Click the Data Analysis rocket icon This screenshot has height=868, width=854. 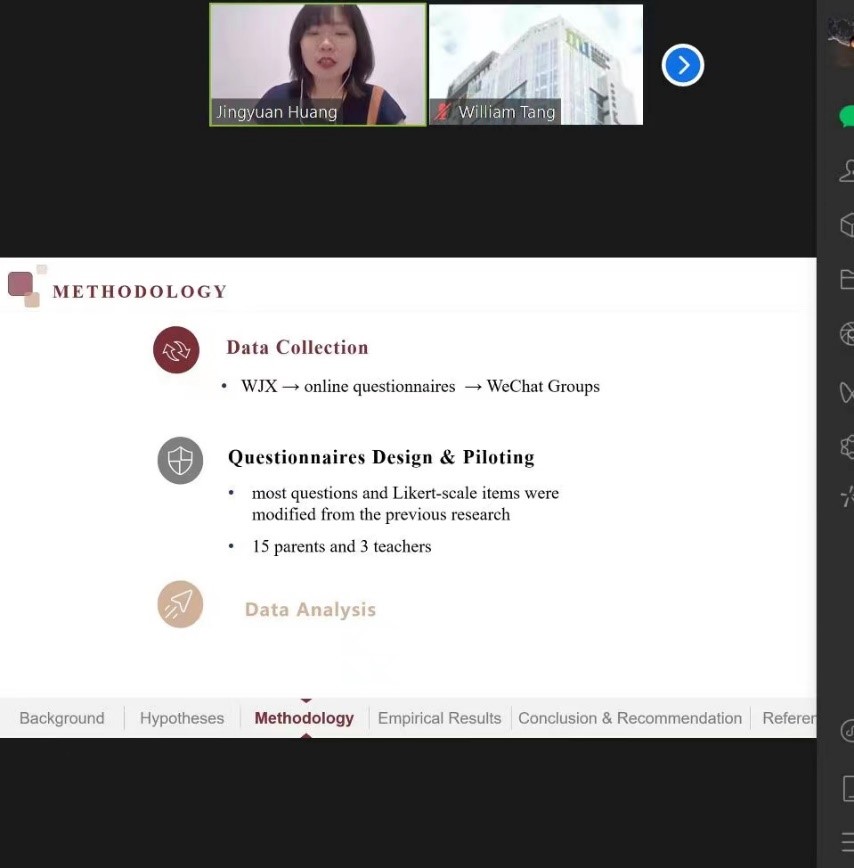click(180, 604)
